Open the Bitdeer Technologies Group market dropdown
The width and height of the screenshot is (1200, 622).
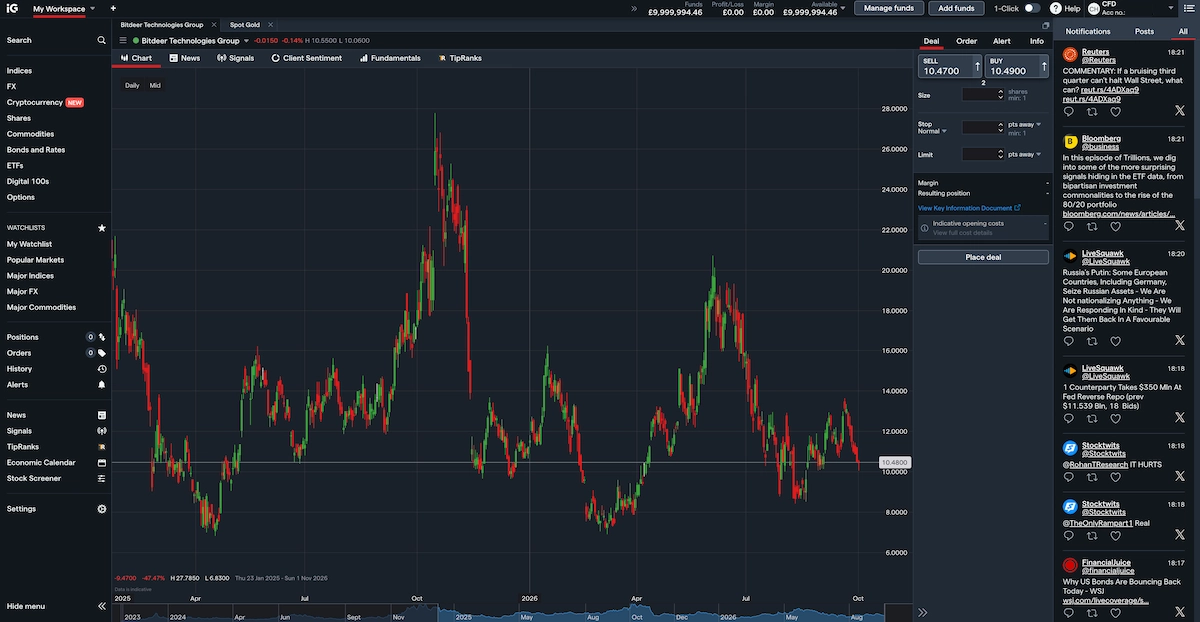point(246,41)
